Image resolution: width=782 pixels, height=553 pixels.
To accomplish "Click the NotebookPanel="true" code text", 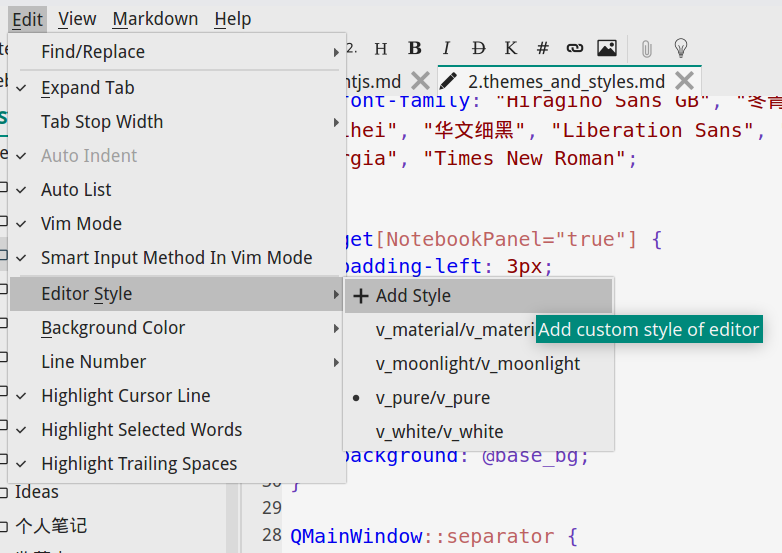I will tap(506, 239).
